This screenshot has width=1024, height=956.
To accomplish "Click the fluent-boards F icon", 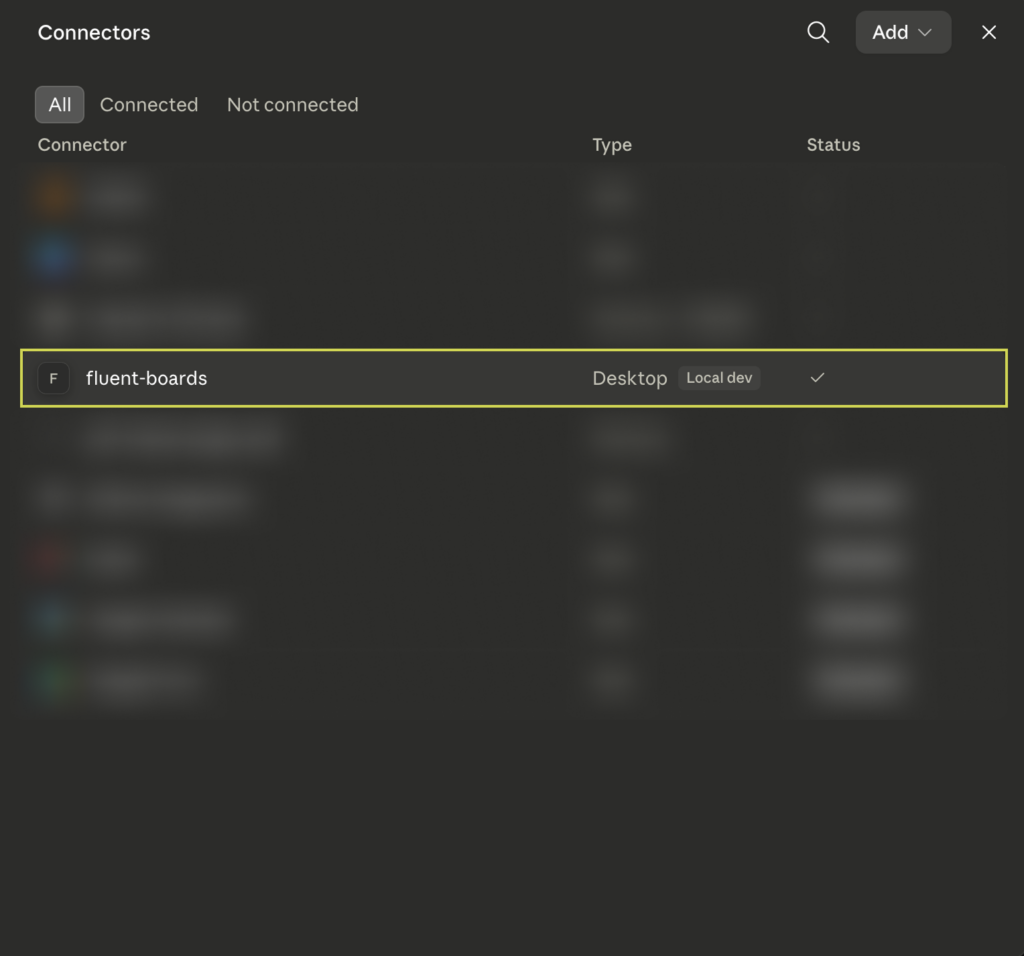I will point(54,378).
